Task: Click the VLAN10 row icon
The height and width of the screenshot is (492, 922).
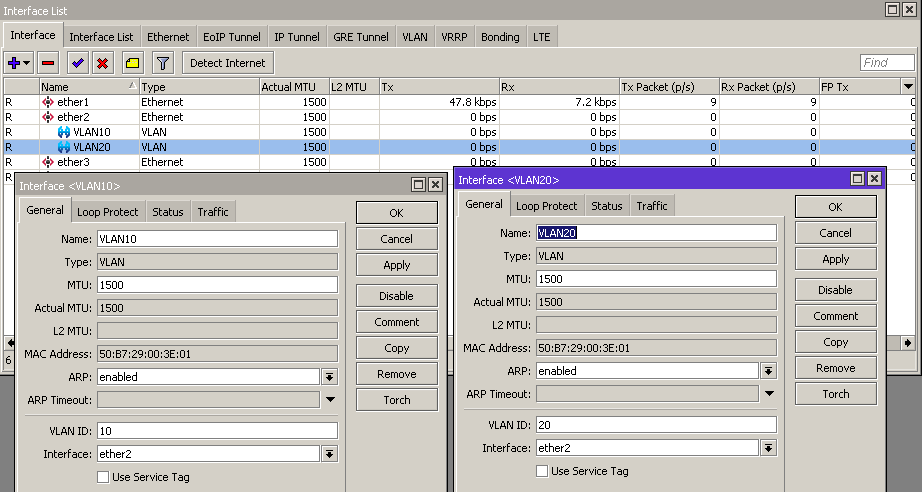Action: (x=64, y=132)
